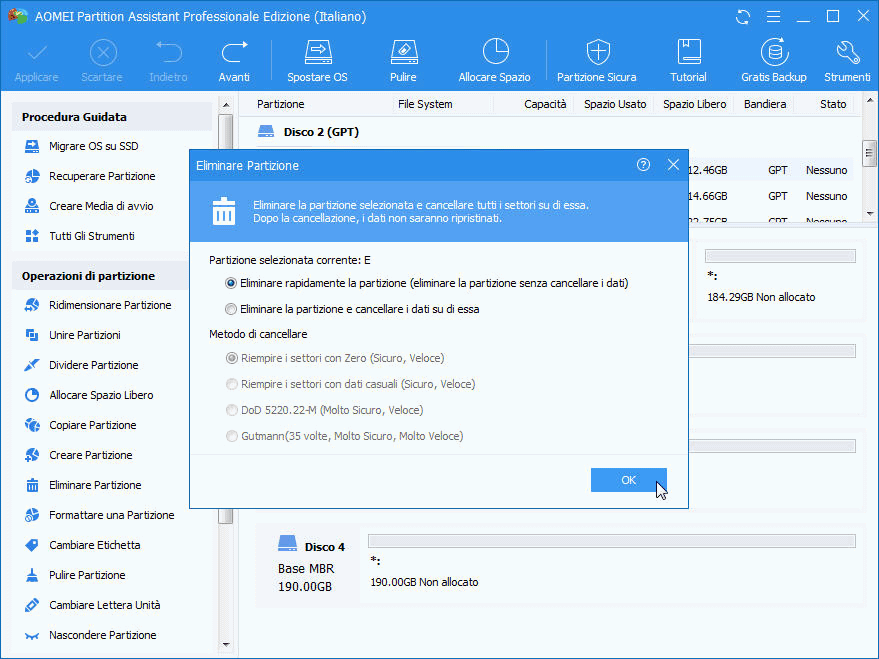
Task: Select Creare Partizione operation
Action: point(78,455)
